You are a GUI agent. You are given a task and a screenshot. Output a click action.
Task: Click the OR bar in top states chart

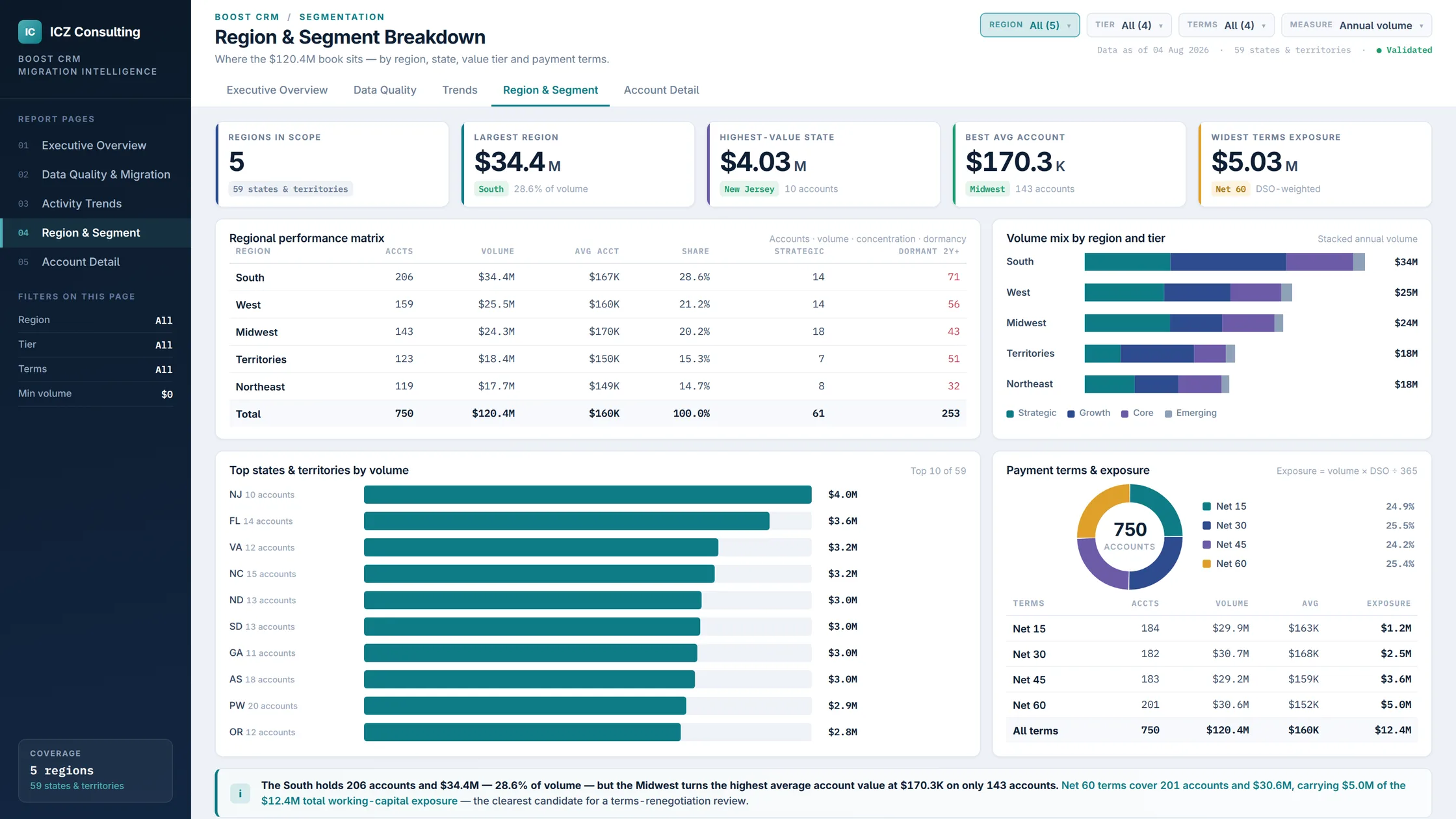(x=522, y=733)
